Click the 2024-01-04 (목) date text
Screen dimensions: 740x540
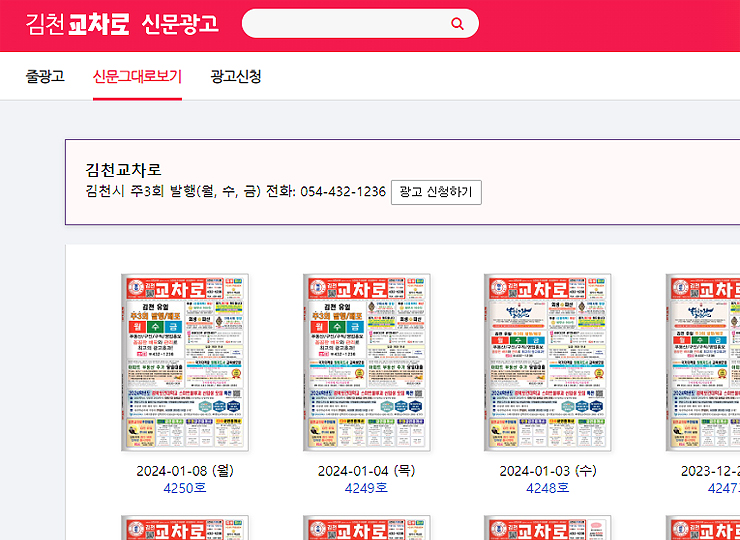366,471
